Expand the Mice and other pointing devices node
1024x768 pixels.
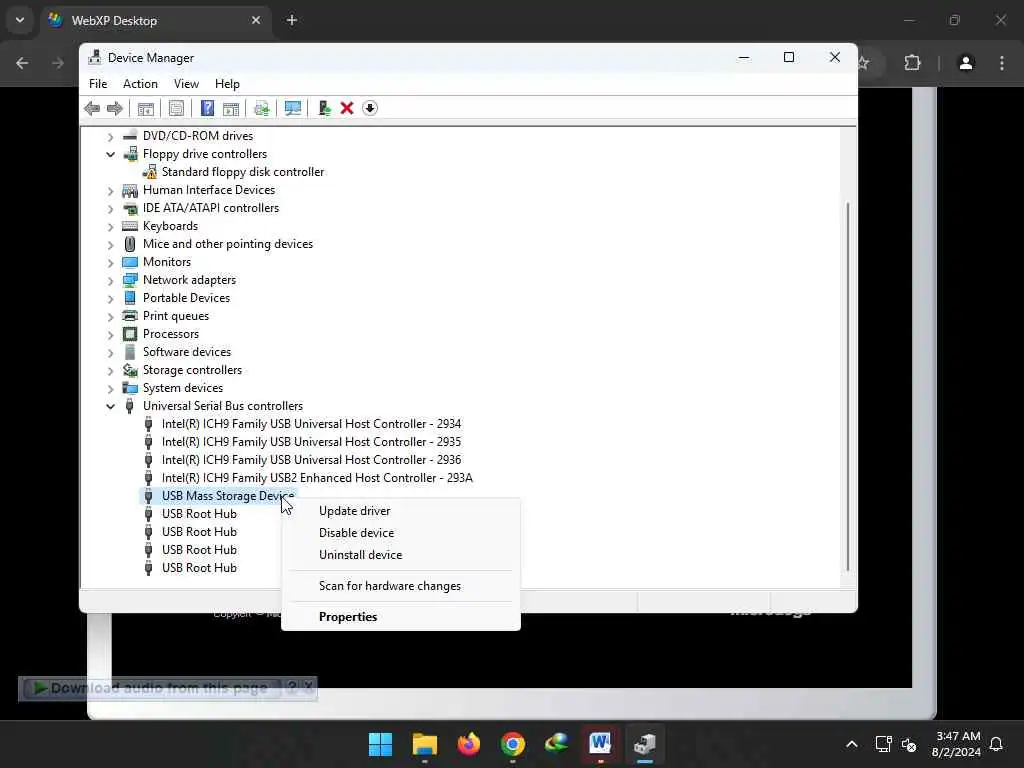pyautogui.click(x=110, y=244)
